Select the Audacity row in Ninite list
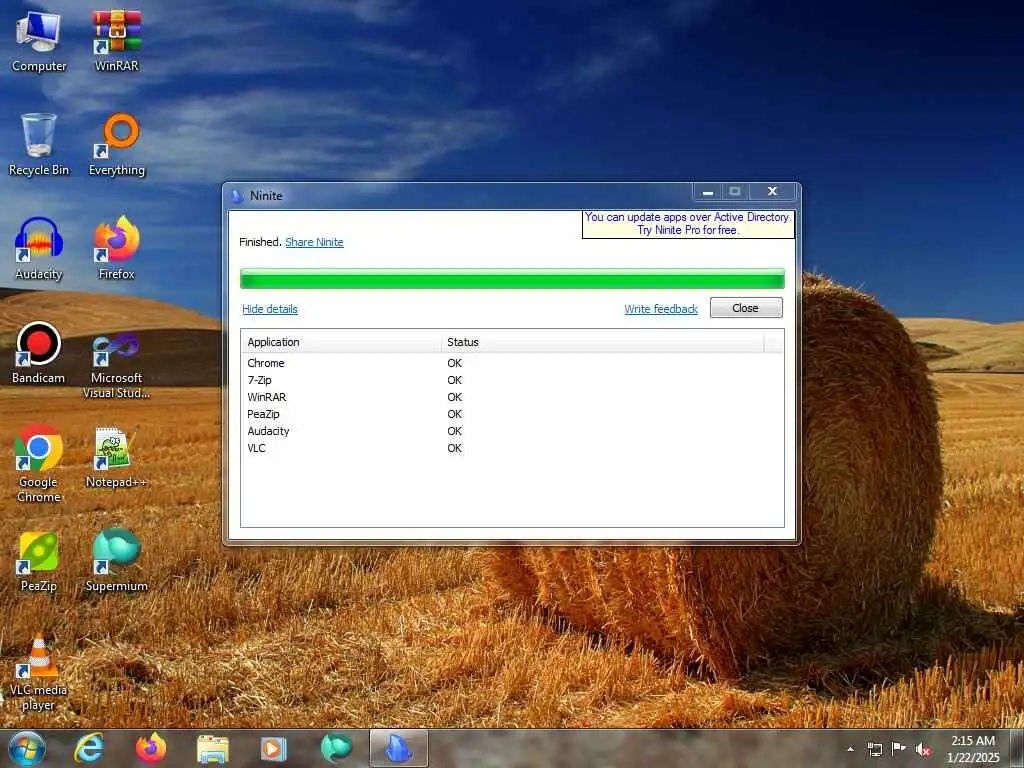The image size is (1024, 768). (512, 431)
